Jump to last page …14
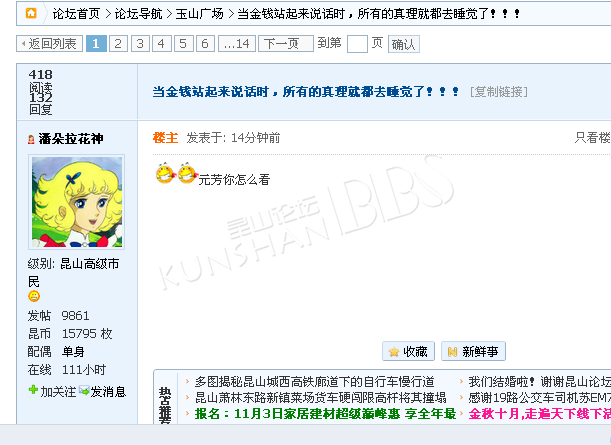 pyautogui.click(x=237, y=44)
